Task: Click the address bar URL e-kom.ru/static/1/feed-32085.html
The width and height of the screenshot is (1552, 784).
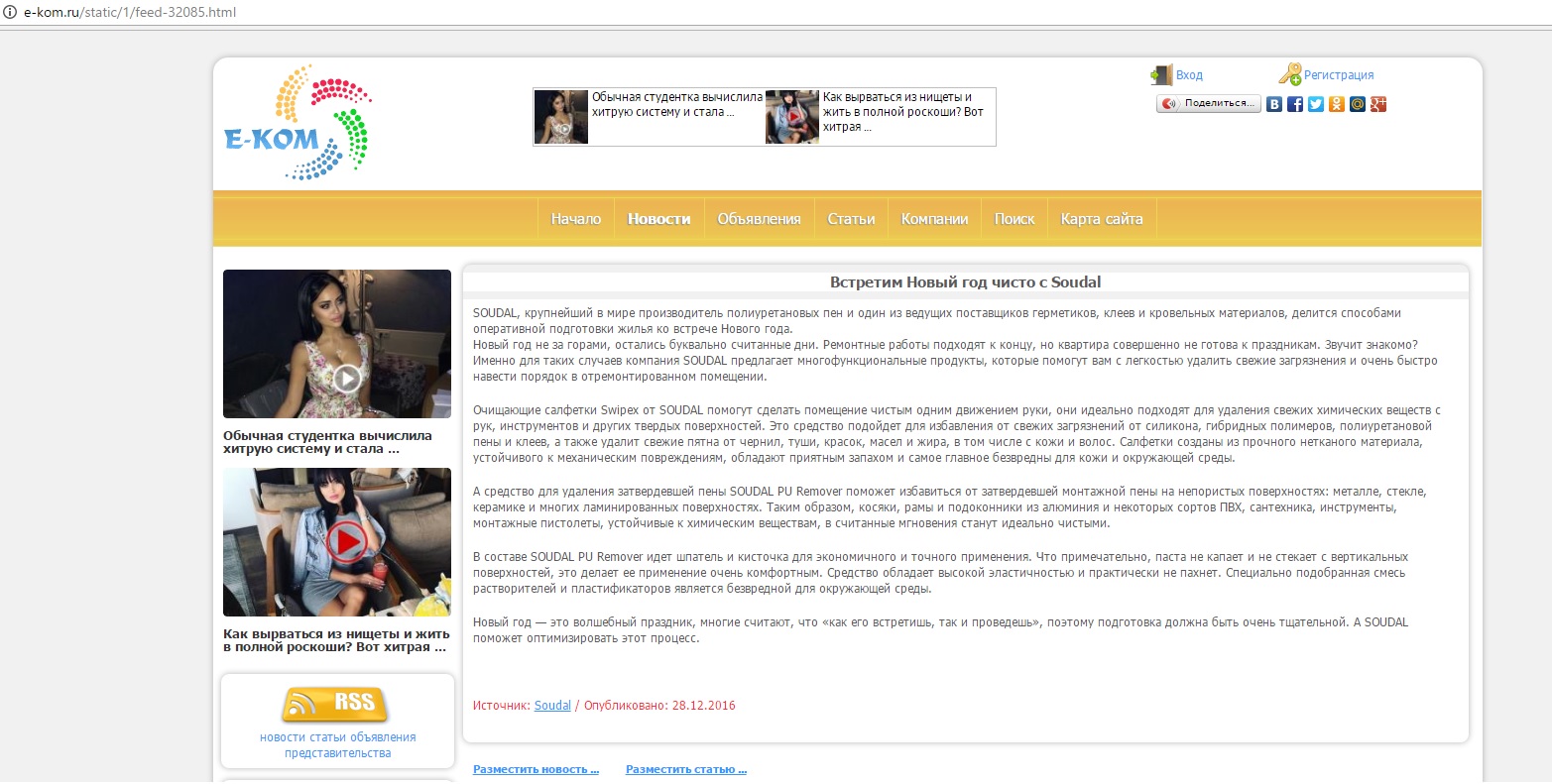Action: [x=130, y=12]
